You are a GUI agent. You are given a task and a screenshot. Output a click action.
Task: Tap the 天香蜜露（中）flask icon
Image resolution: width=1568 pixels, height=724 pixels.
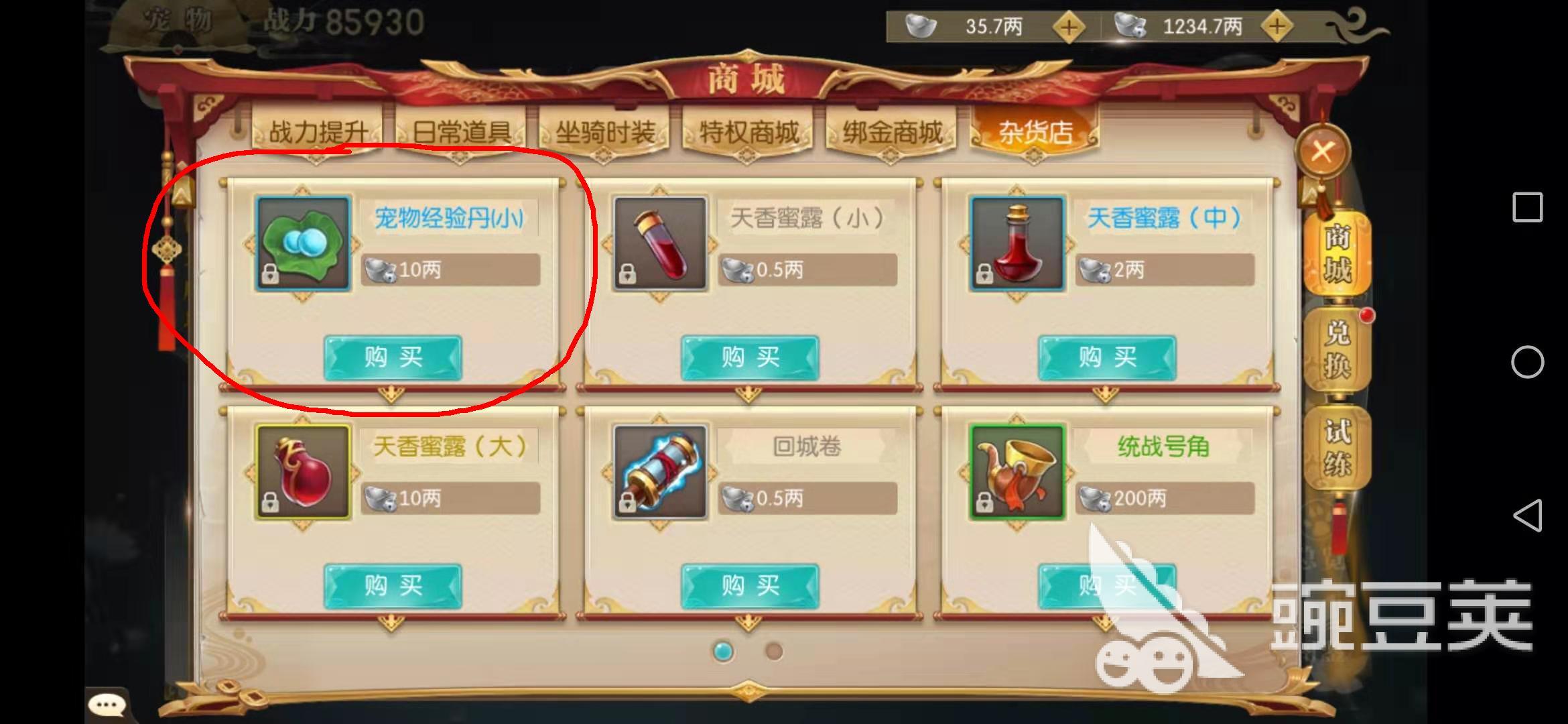click(x=1017, y=243)
